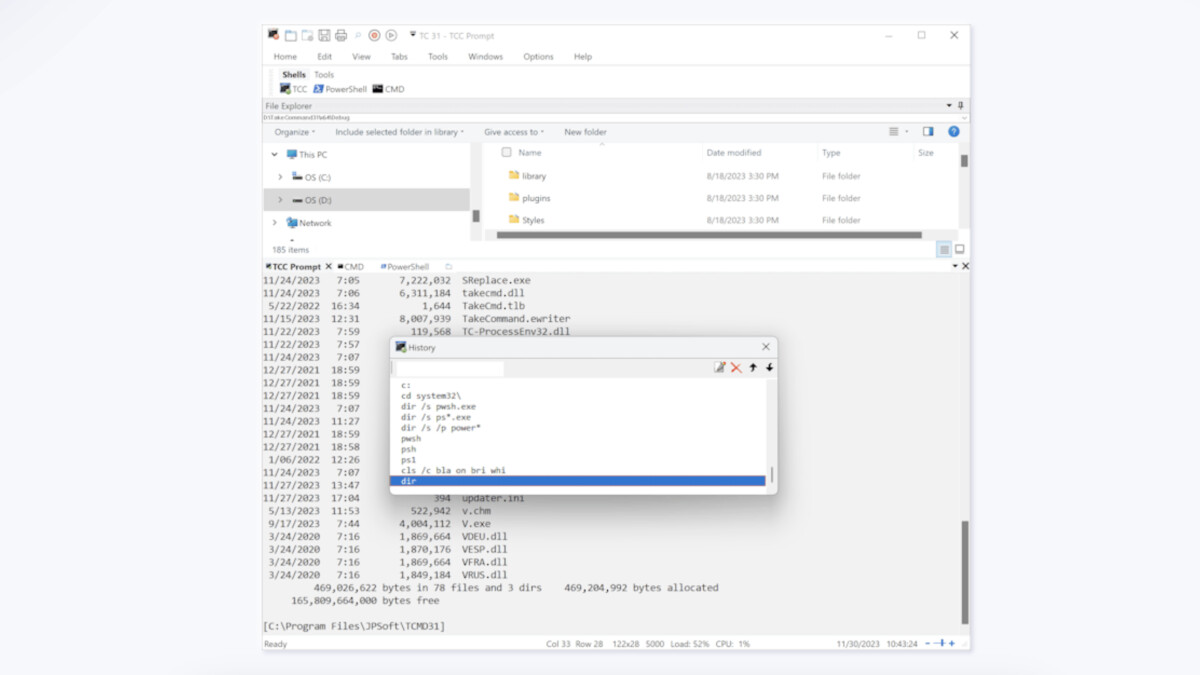The image size is (1200, 675).
Task: Open the Options menu
Action: pos(538,57)
